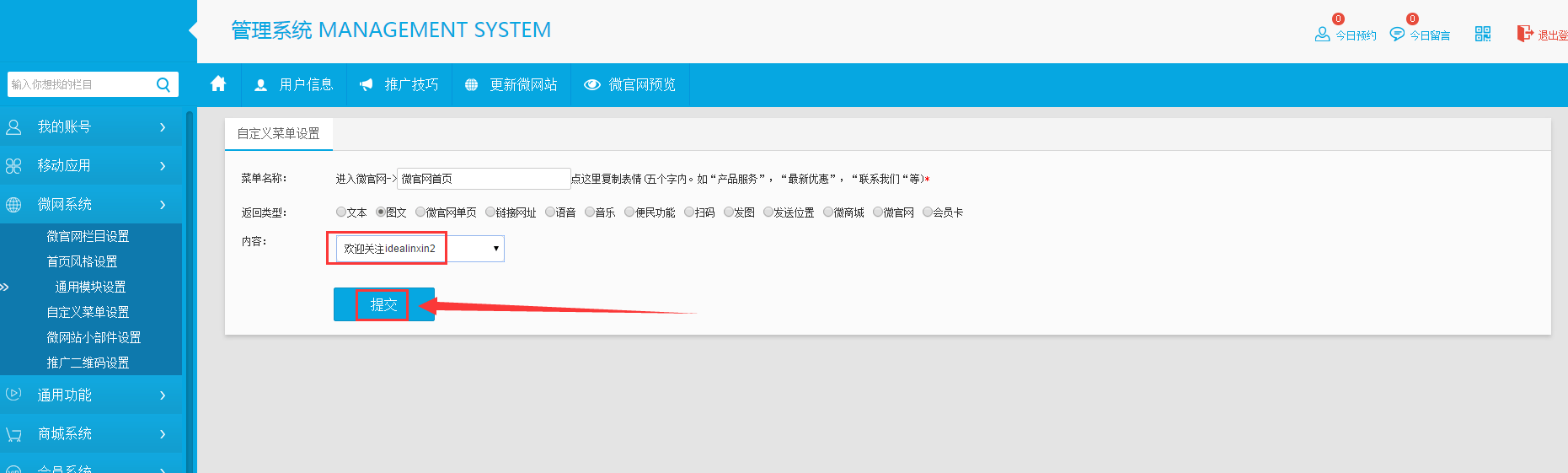The image size is (1568, 473).
Task: Open the QR code icon in header
Action: [1483, 34]
